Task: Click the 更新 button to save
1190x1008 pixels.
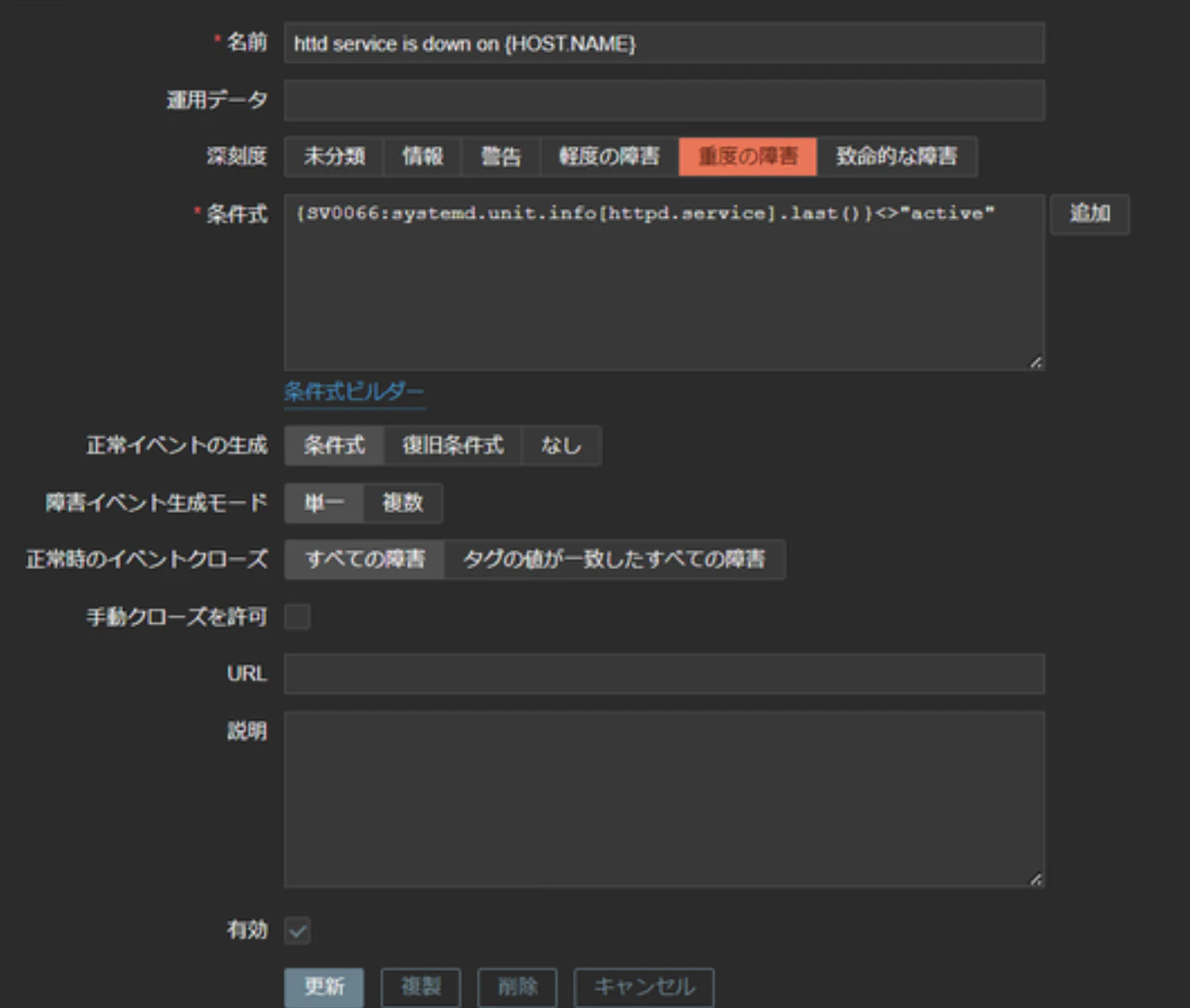Action: point(324,986)
